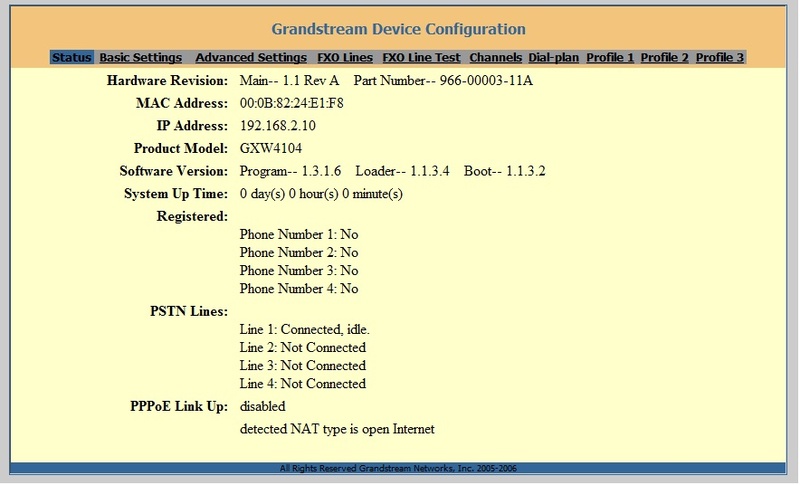Click the MAC address value 00:0B:82:24:E1:F8
Screen dimensions: 800x485
(291, 103)
